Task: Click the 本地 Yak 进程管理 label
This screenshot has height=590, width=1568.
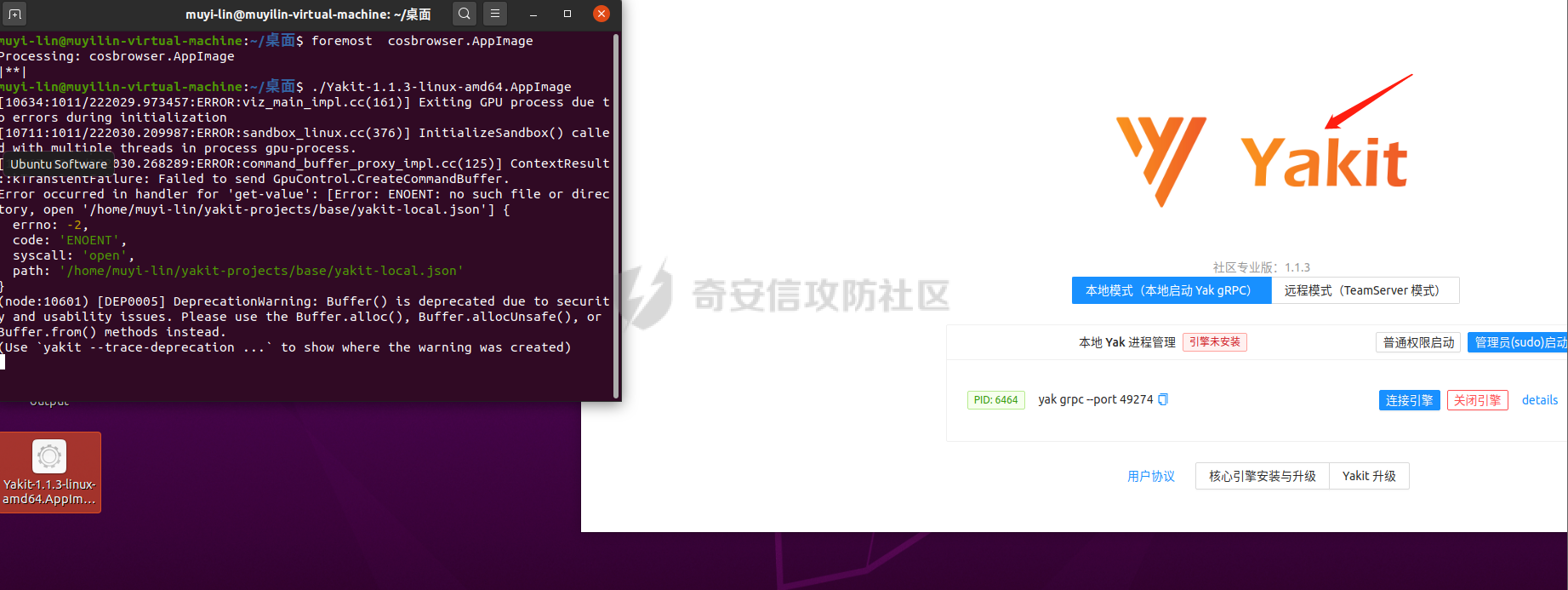Action: (1126, 342)
